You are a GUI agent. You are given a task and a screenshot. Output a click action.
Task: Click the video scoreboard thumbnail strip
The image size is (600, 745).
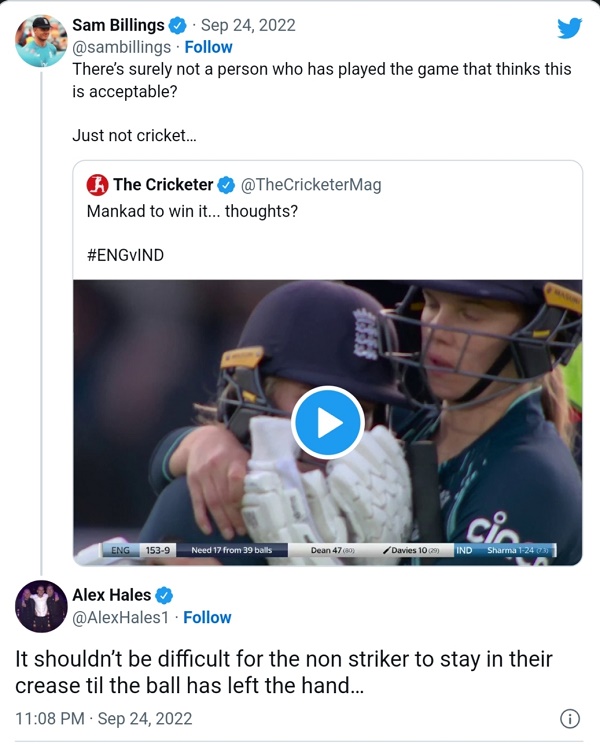327,550
